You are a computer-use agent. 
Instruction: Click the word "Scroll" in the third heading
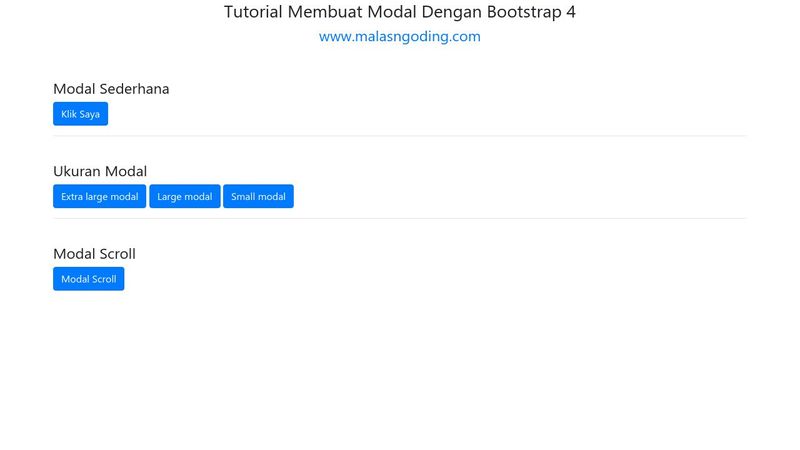[116, 254]
